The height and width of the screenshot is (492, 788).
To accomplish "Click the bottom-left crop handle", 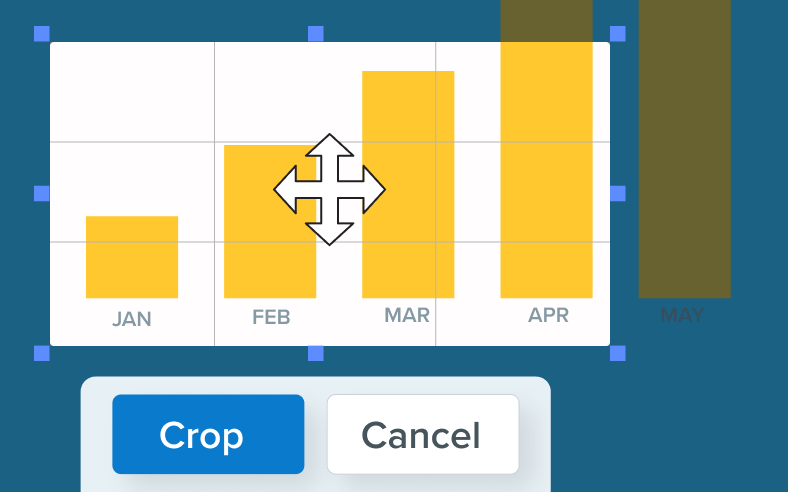I will (x=42, y=353).
